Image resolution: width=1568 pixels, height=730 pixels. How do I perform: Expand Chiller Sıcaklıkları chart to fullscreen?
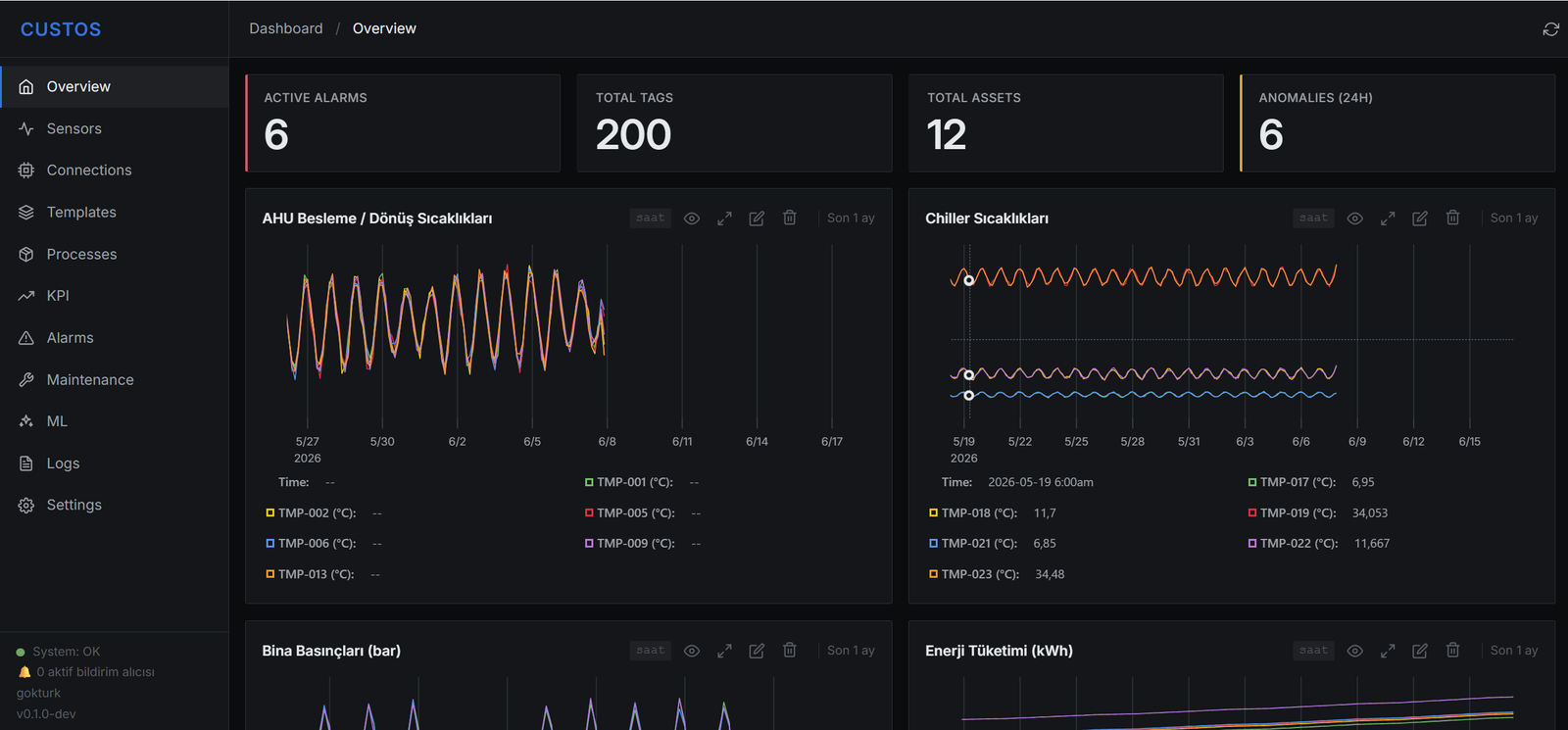[x=1388, y=219]
